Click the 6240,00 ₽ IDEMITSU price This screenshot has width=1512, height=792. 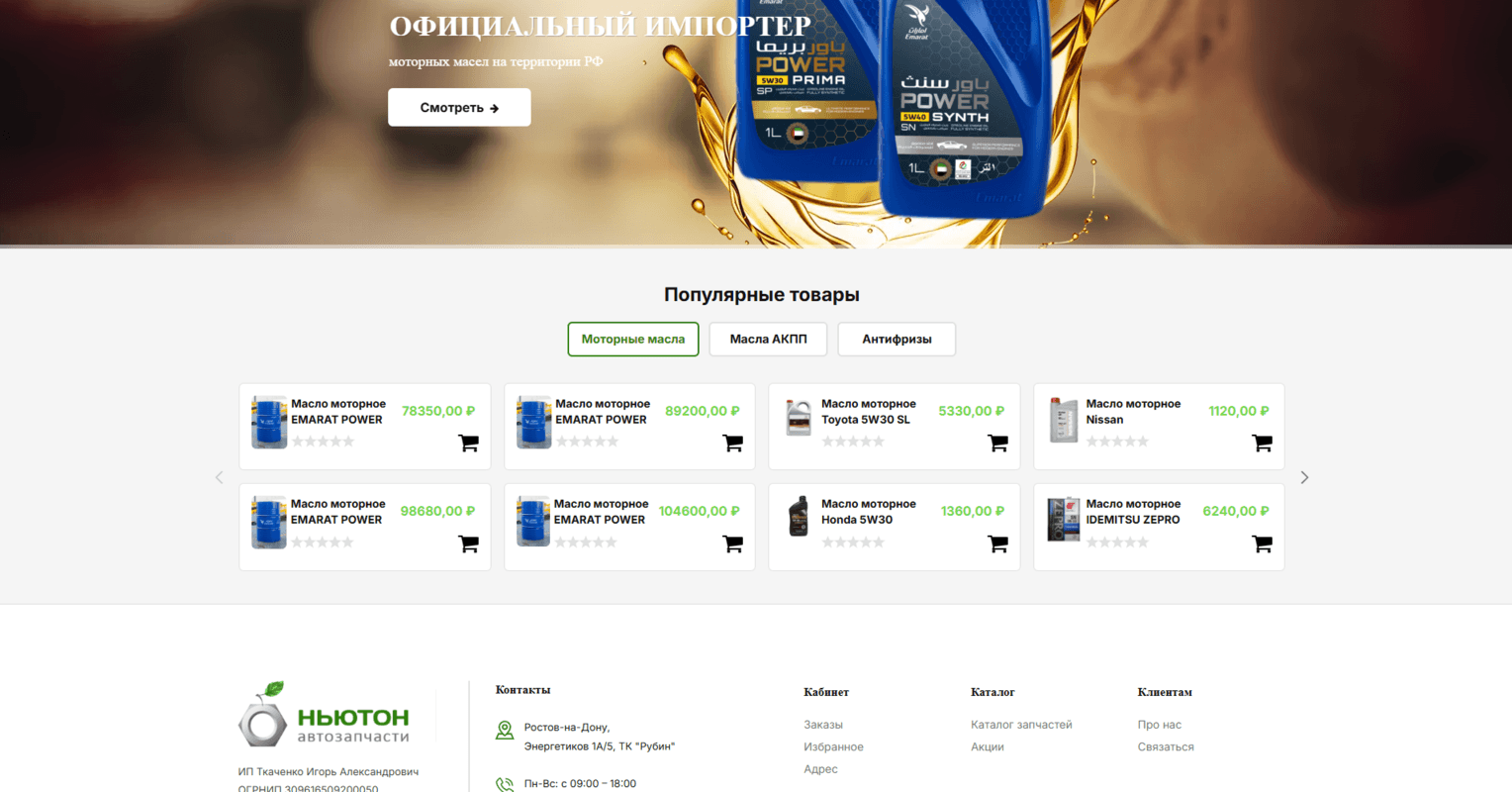click(1236, 511)
